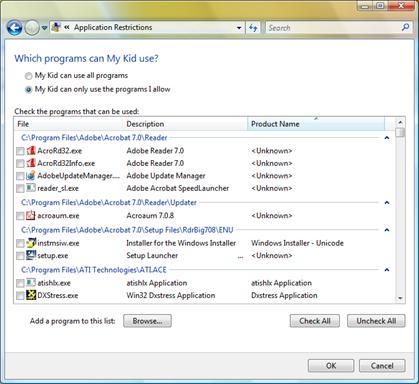
Task: Click the reader_sl.exe file icon
Action: point(31,188)
